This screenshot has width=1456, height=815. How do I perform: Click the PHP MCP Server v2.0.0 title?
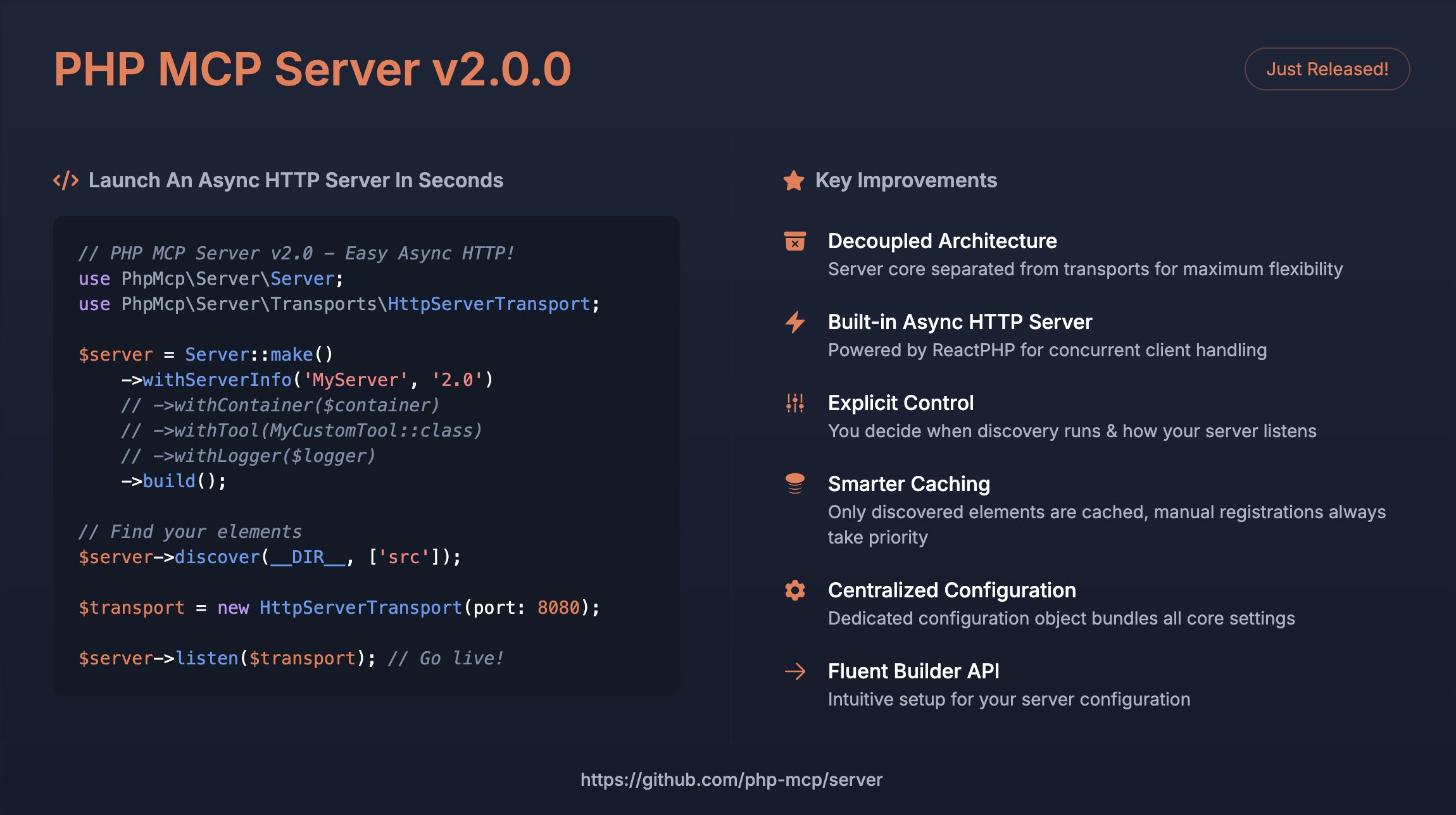point(312,69)
